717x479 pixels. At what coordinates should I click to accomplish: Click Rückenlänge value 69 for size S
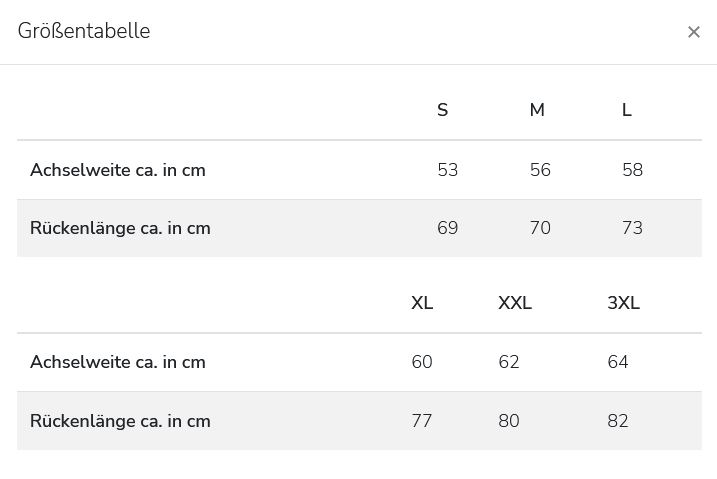tap(448, 228)
